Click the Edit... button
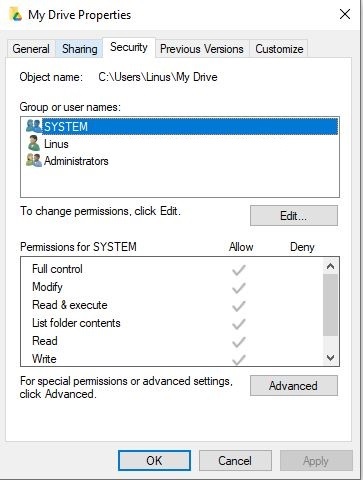Viewport: 363px width, 480px height. [x=294, y=216]
